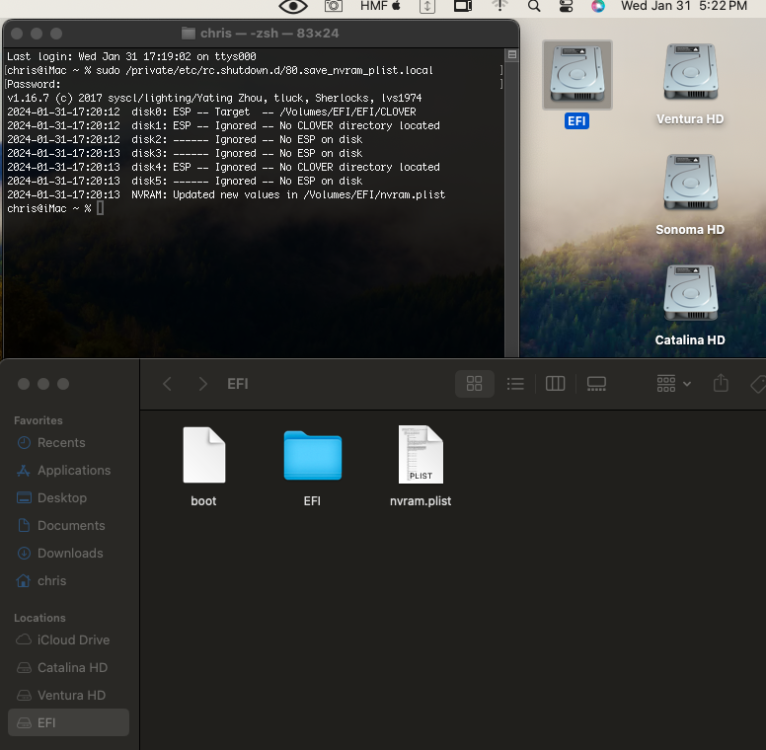
Task: Click the disk0 ESP Target line
Action: click(x=212, y=112)
